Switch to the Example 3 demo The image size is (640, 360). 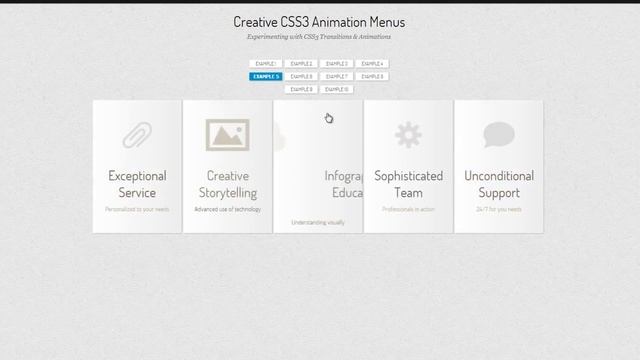(x=337, y=64)
